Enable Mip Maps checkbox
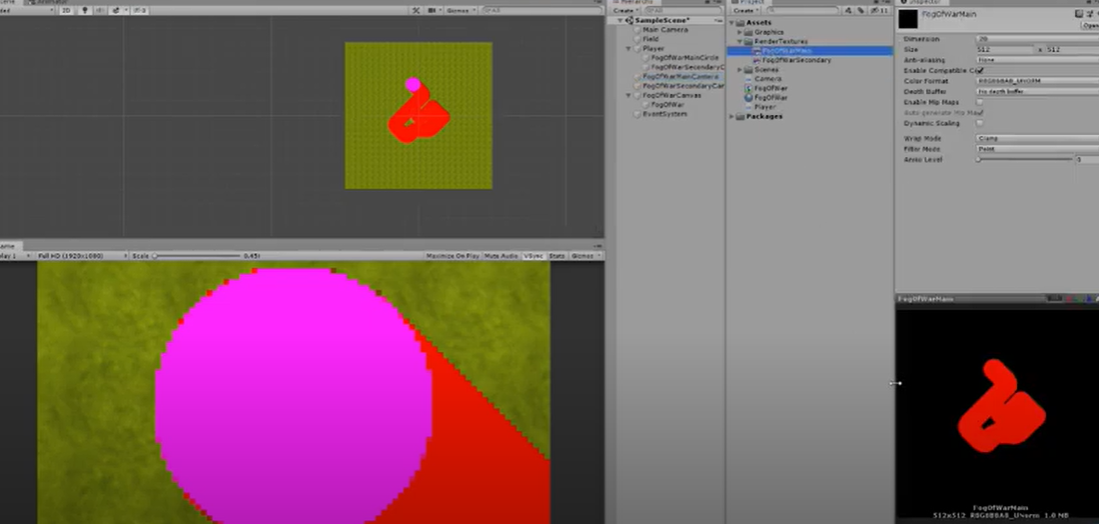 click(x=980, y=102)
